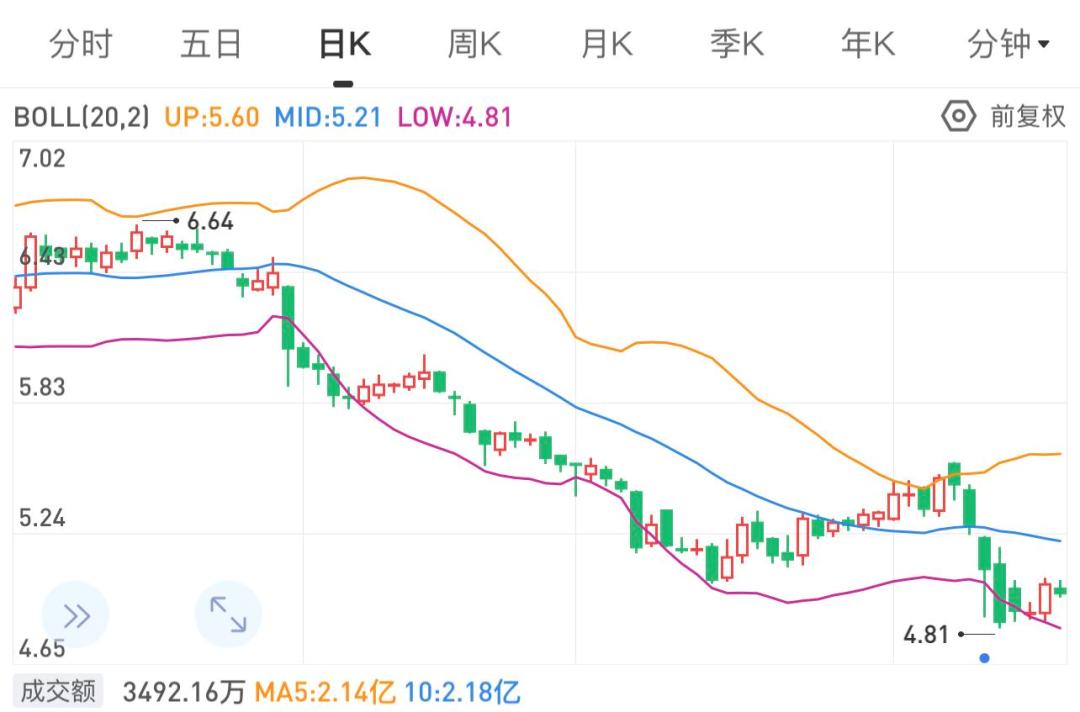The height and width of the screenshot is (712, 1080).
Task: Select the 五日 tab
Action: click(211, 45)
